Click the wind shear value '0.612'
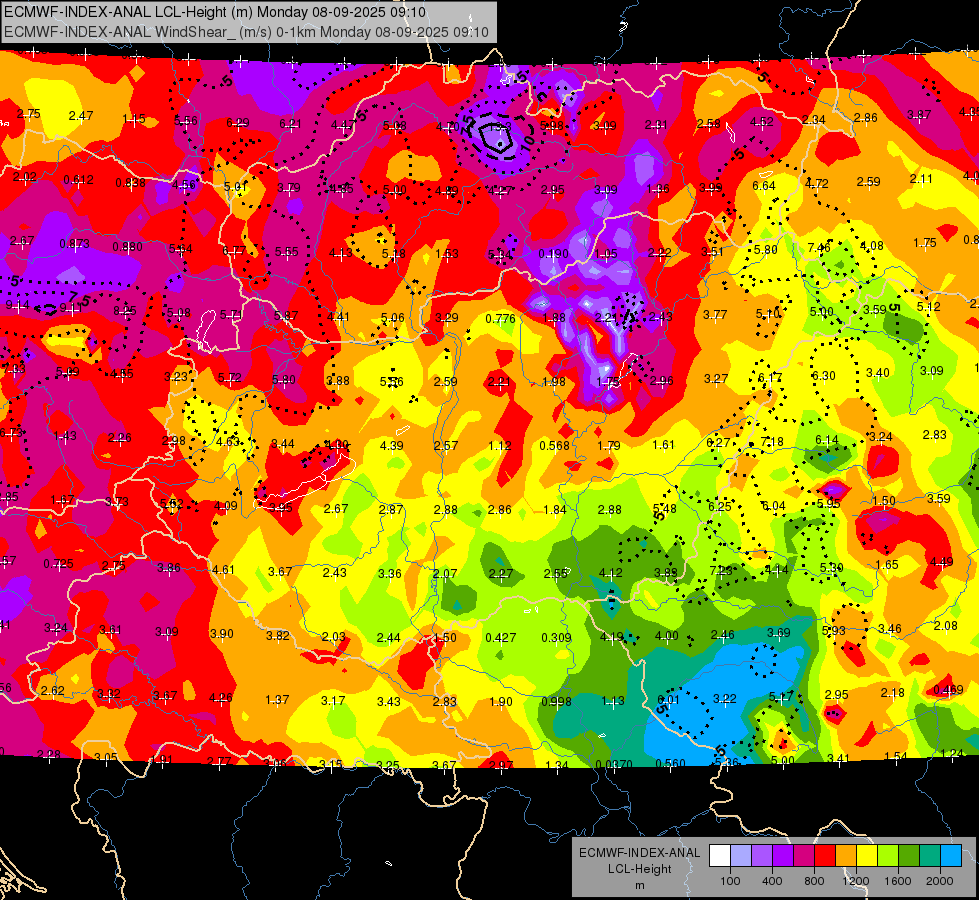 pos(79,180)
